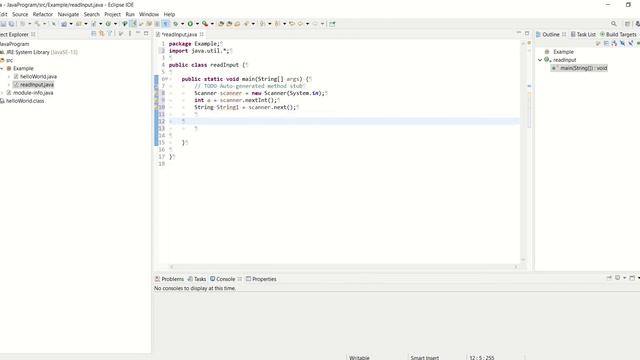This screenshot has width=640, height=360.
Task: Open the Search magnifier at top right of toolbar
Action: point(614,24)
